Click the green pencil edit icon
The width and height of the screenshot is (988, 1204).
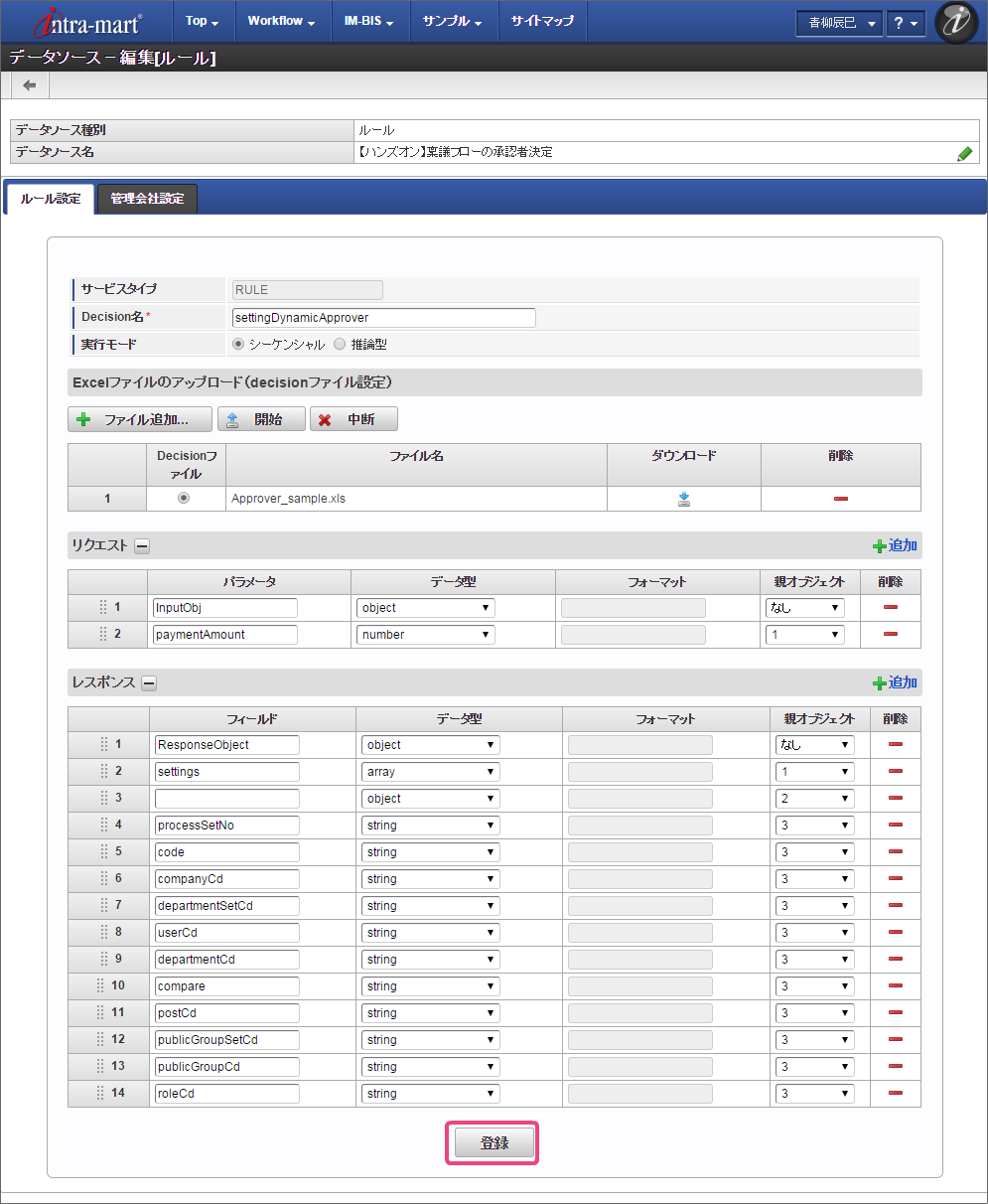(964, 153)
